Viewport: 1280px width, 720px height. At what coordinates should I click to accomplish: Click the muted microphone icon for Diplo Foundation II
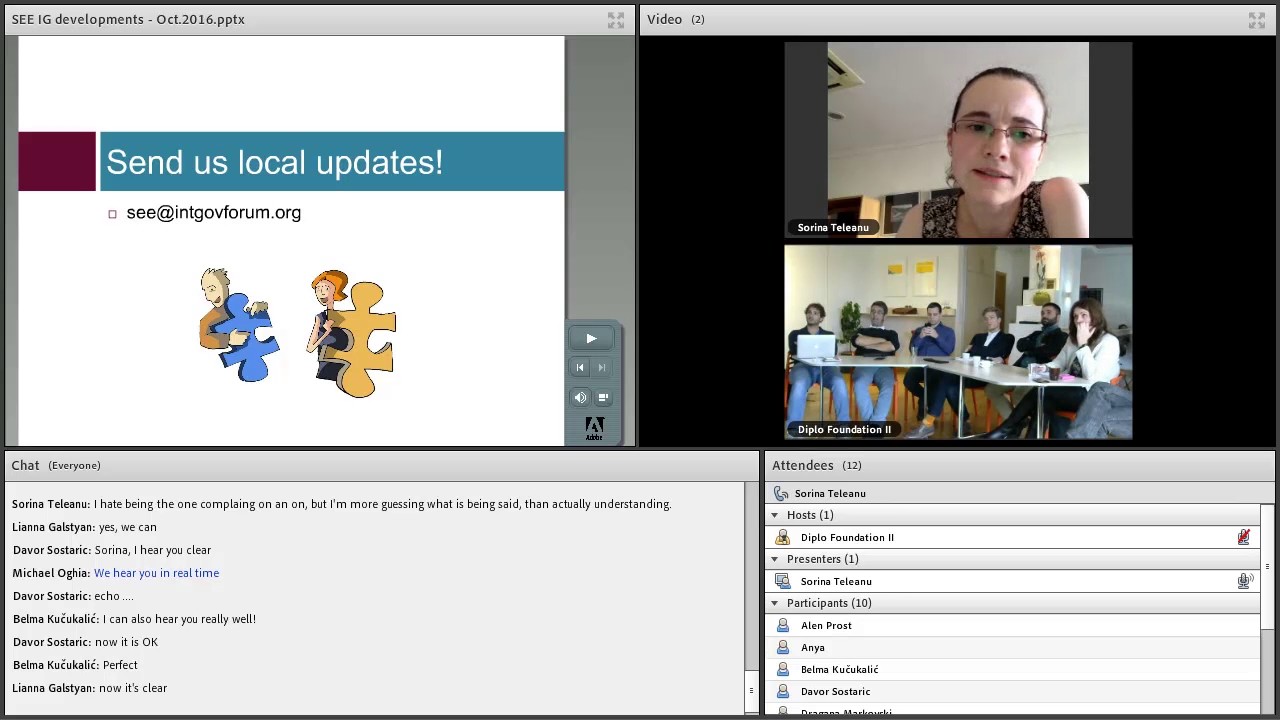click(x=1244, y=537)
